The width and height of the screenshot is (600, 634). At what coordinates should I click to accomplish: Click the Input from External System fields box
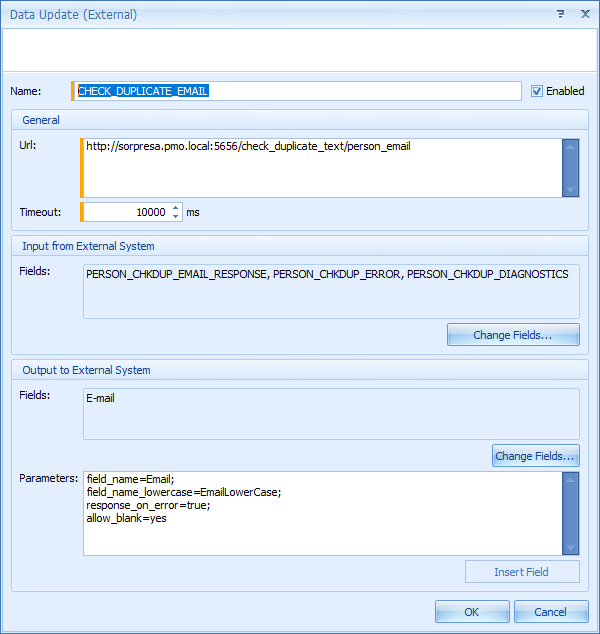(331, 290)
